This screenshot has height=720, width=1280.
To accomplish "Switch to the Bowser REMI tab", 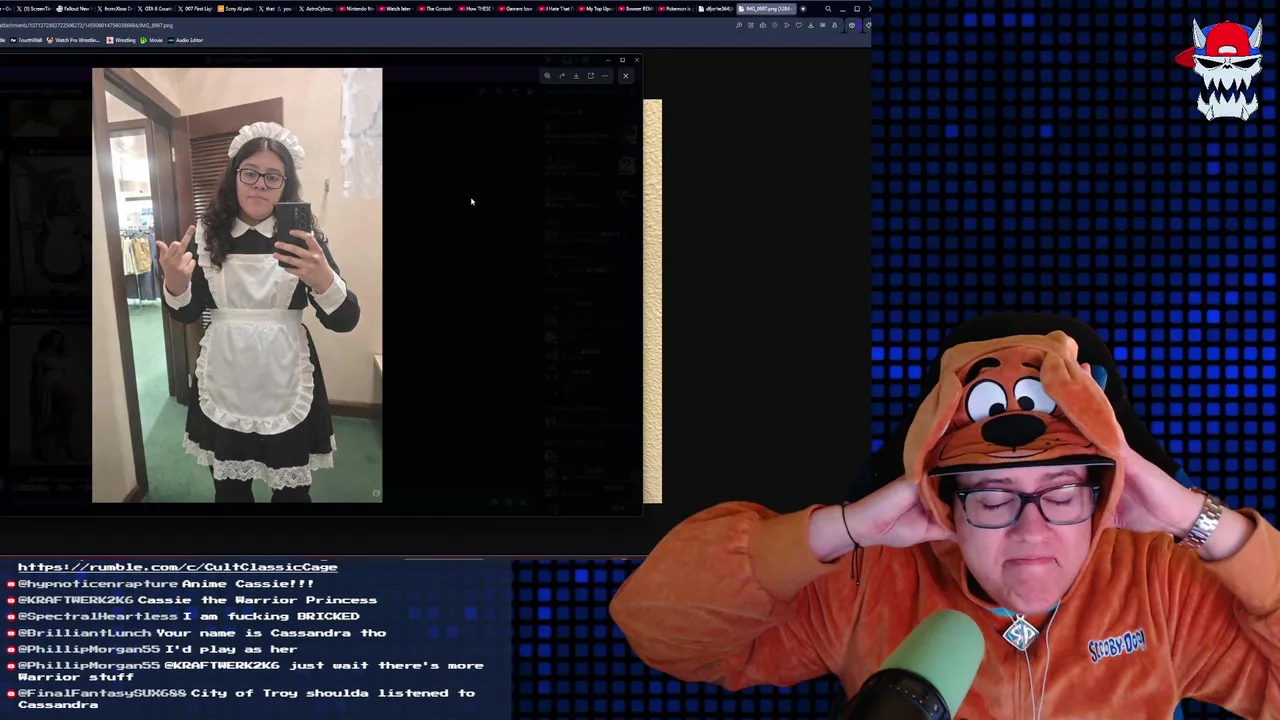I will [638, 9].
